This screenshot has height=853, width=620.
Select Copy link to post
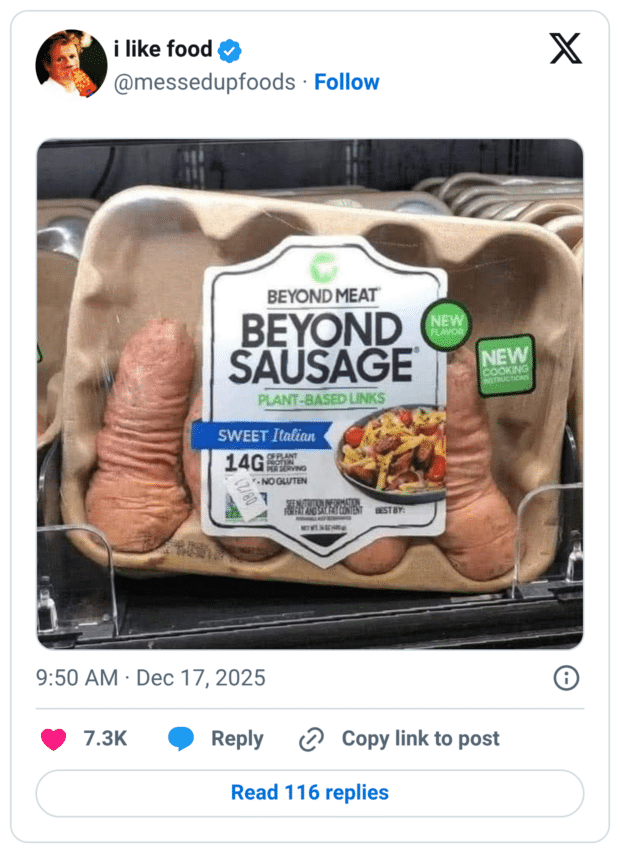click(x=420, y=739)
